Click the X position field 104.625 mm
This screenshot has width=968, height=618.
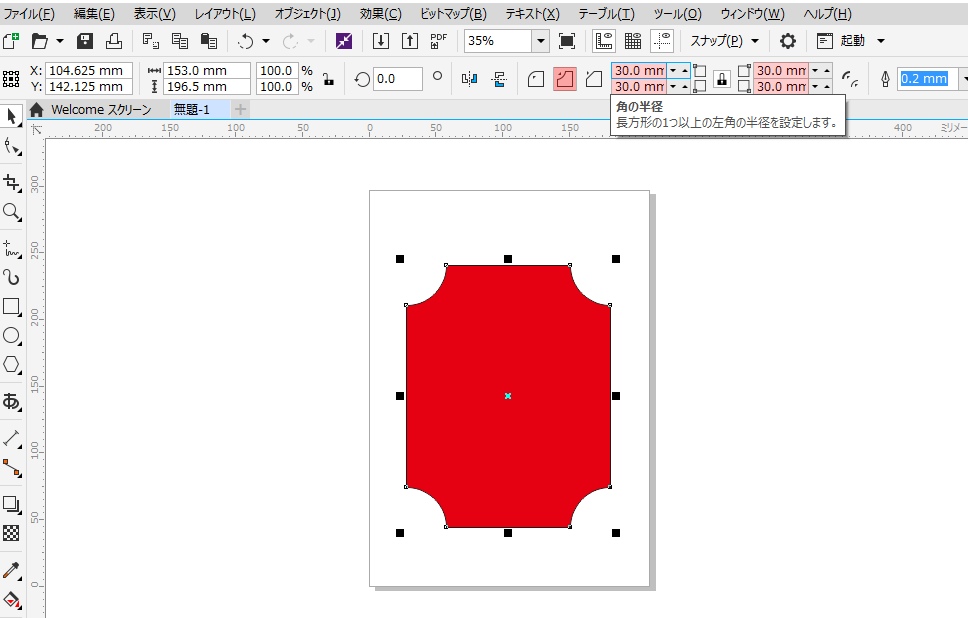click(x=90, y=70)
